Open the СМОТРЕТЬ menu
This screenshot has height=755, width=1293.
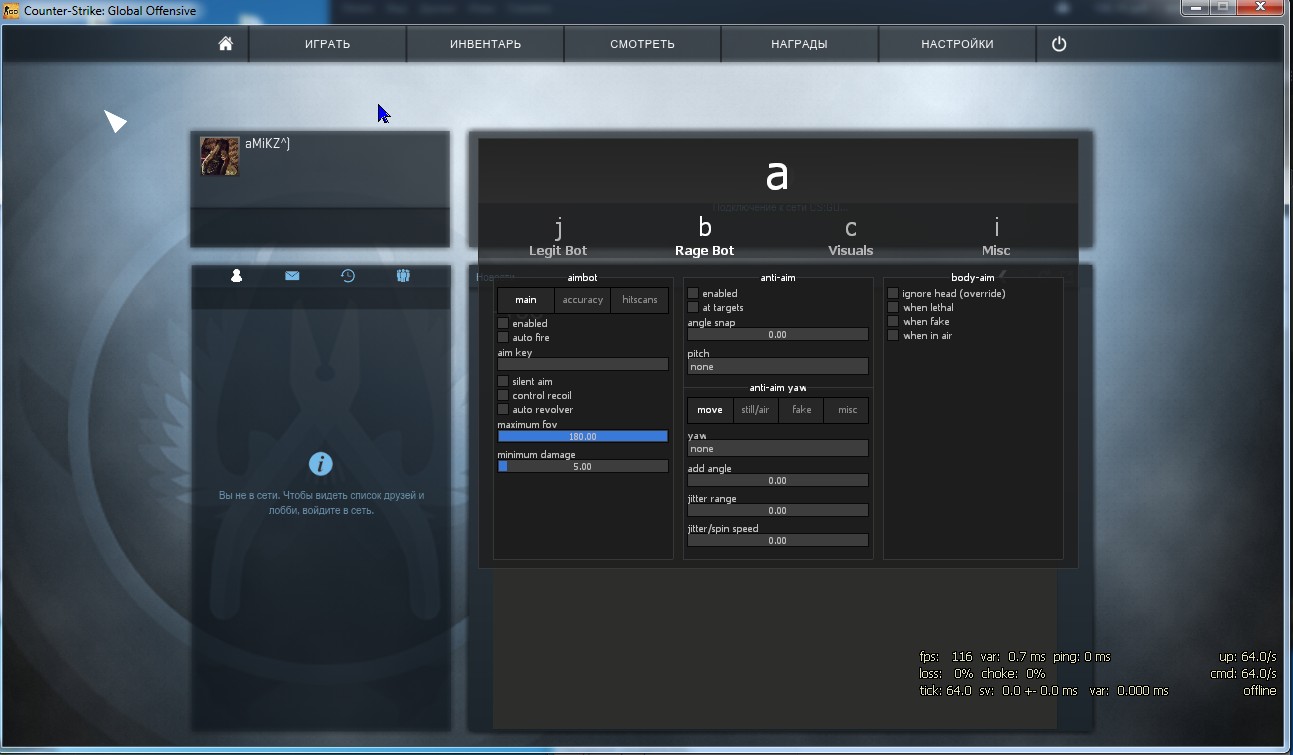[642, 44]
